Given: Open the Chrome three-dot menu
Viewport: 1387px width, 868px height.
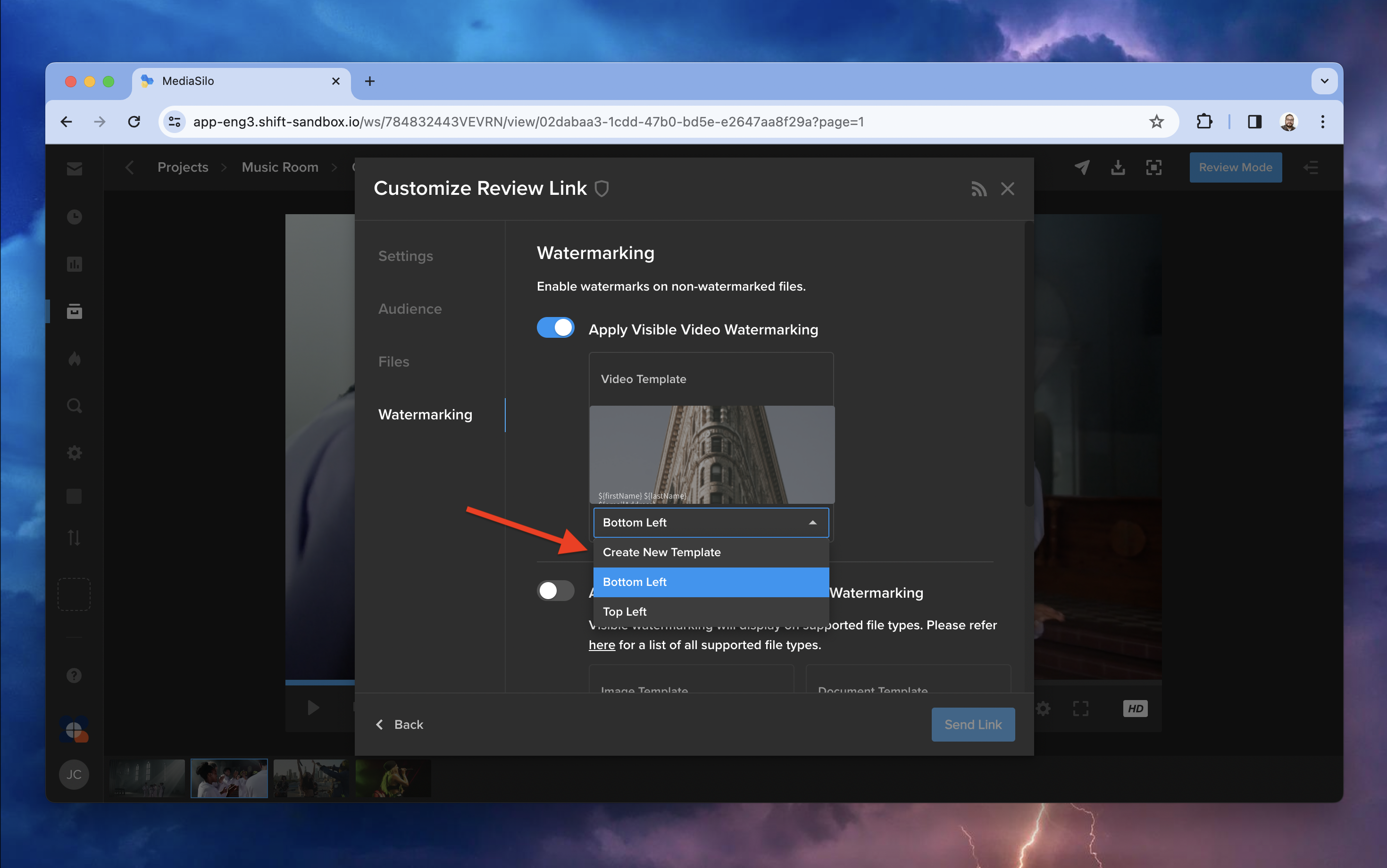Looking at the screenshot, I should (x=1323, y=122).
